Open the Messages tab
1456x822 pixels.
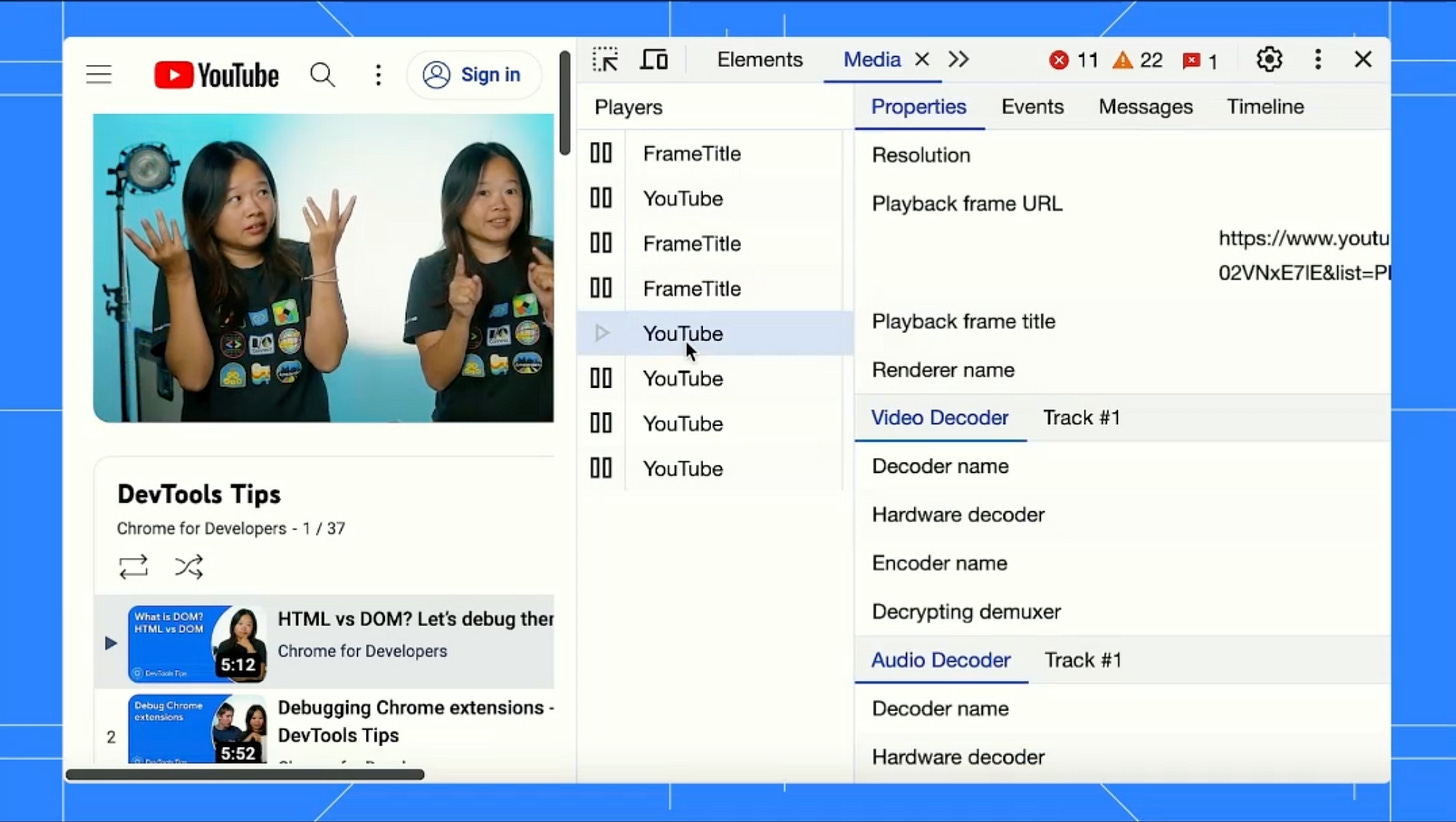pos(1146,107)
